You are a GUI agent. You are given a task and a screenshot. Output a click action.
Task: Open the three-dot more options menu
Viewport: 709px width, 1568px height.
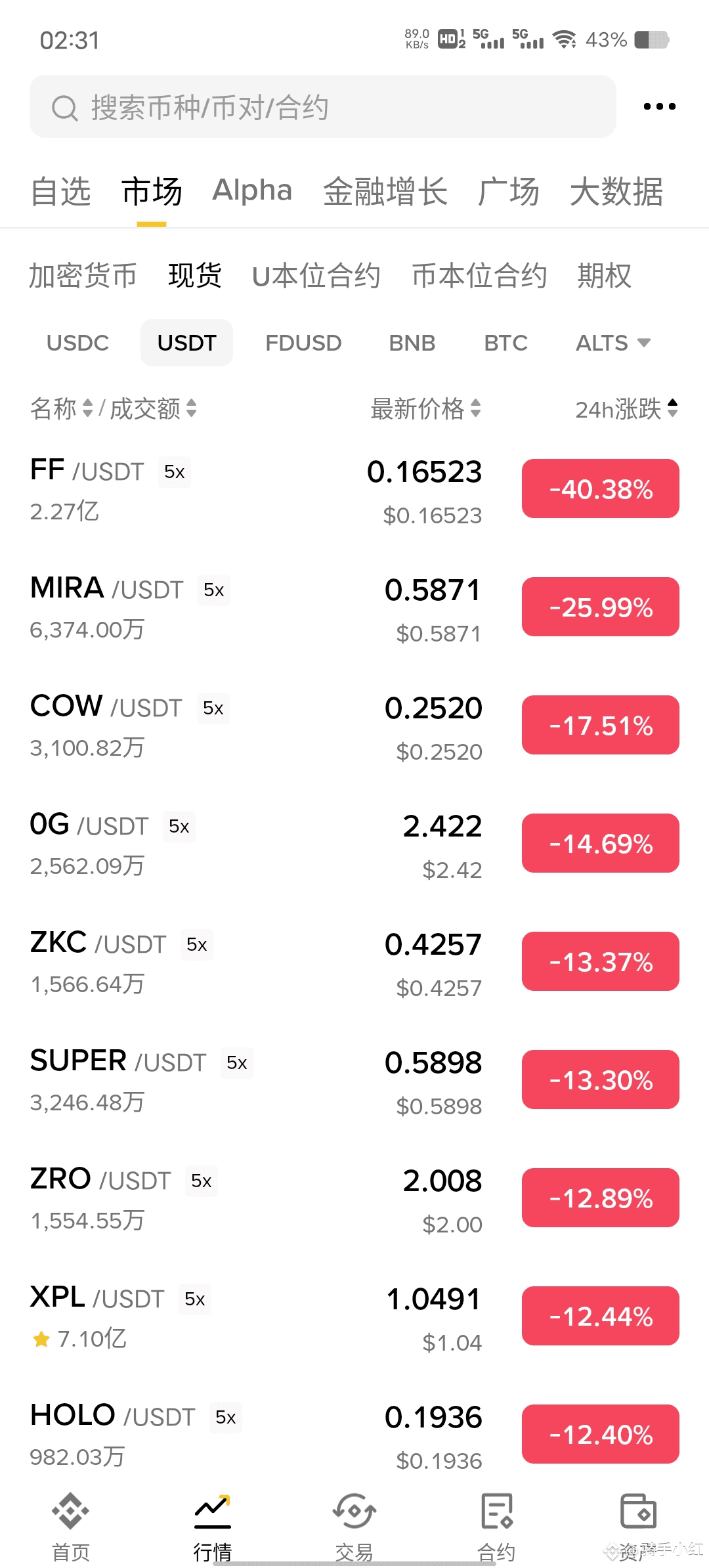(659, 106)
